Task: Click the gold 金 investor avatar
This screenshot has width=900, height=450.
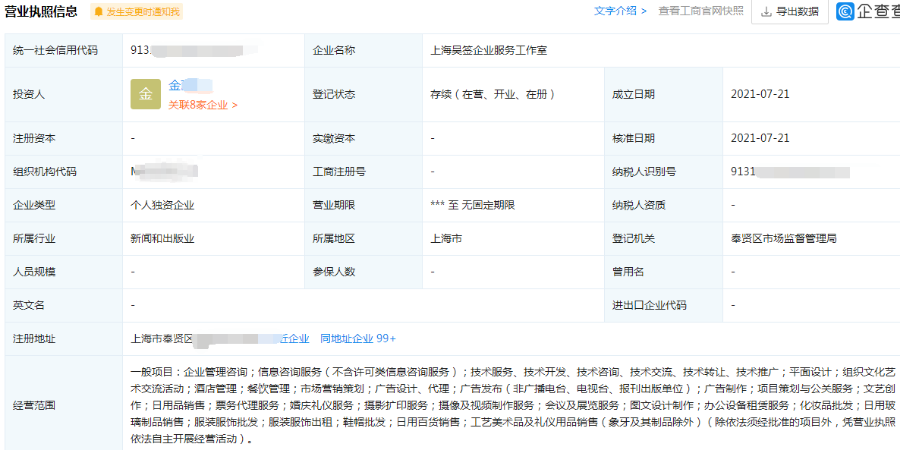Action: coord(146,94)
